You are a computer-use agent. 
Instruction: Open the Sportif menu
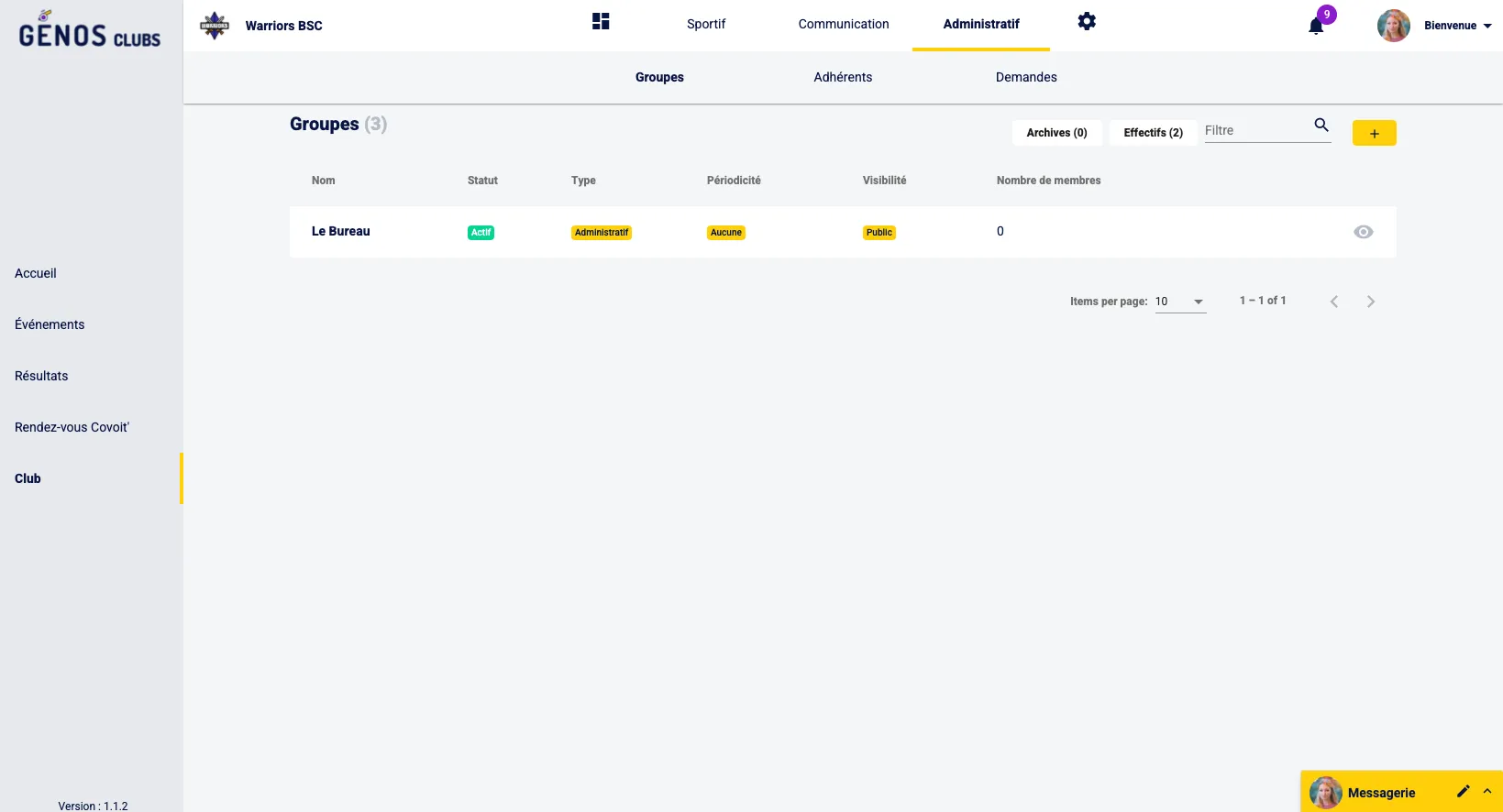coord(705,25)
